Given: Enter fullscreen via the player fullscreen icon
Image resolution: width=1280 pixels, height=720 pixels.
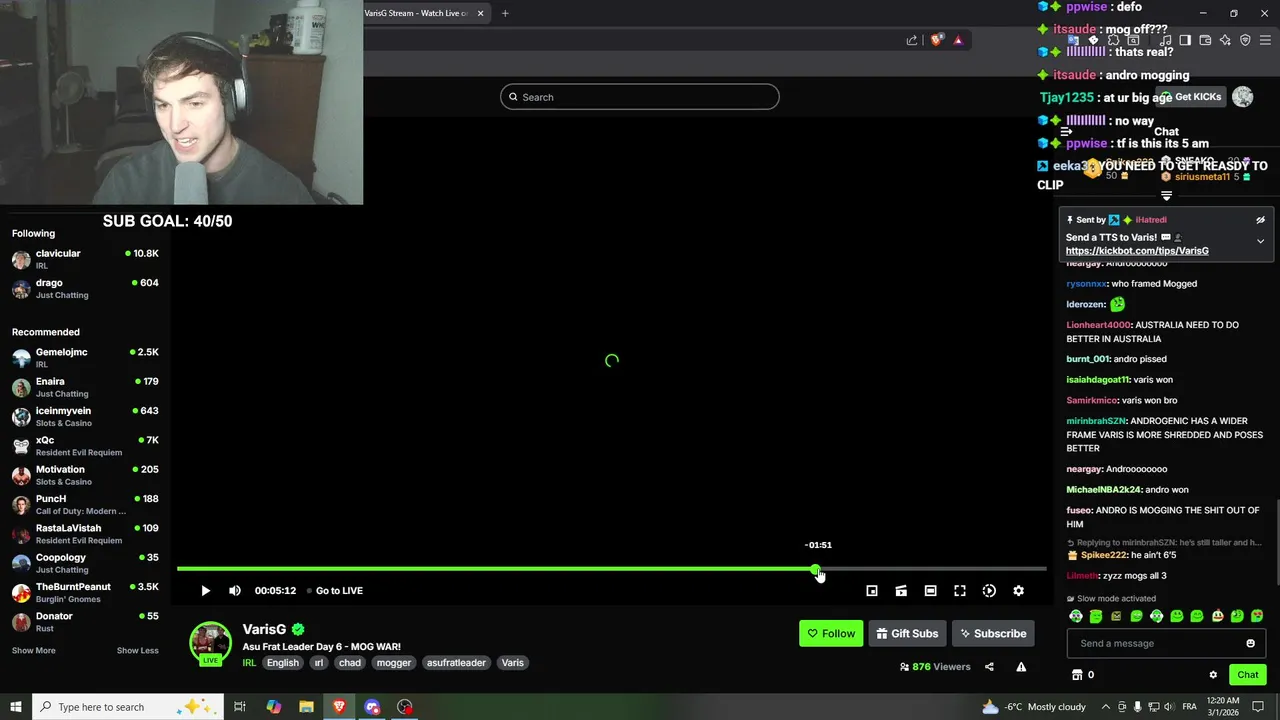Looking at the screenshot, I should (x=960, y=591).
